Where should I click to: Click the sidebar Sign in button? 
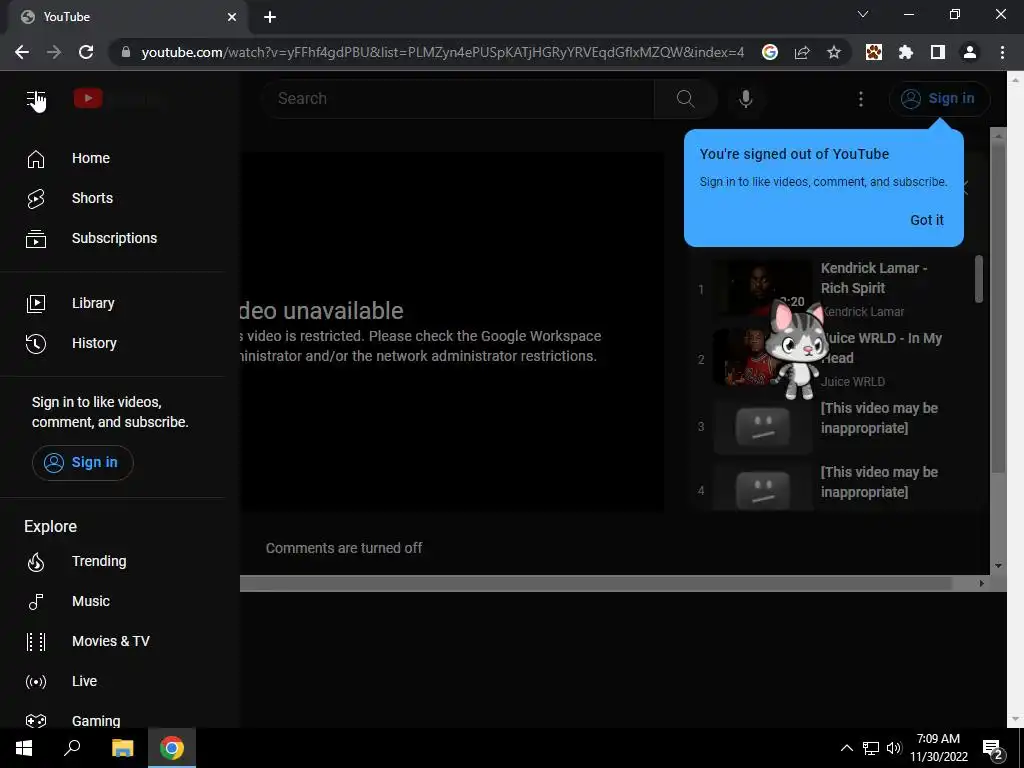(83, 462)
